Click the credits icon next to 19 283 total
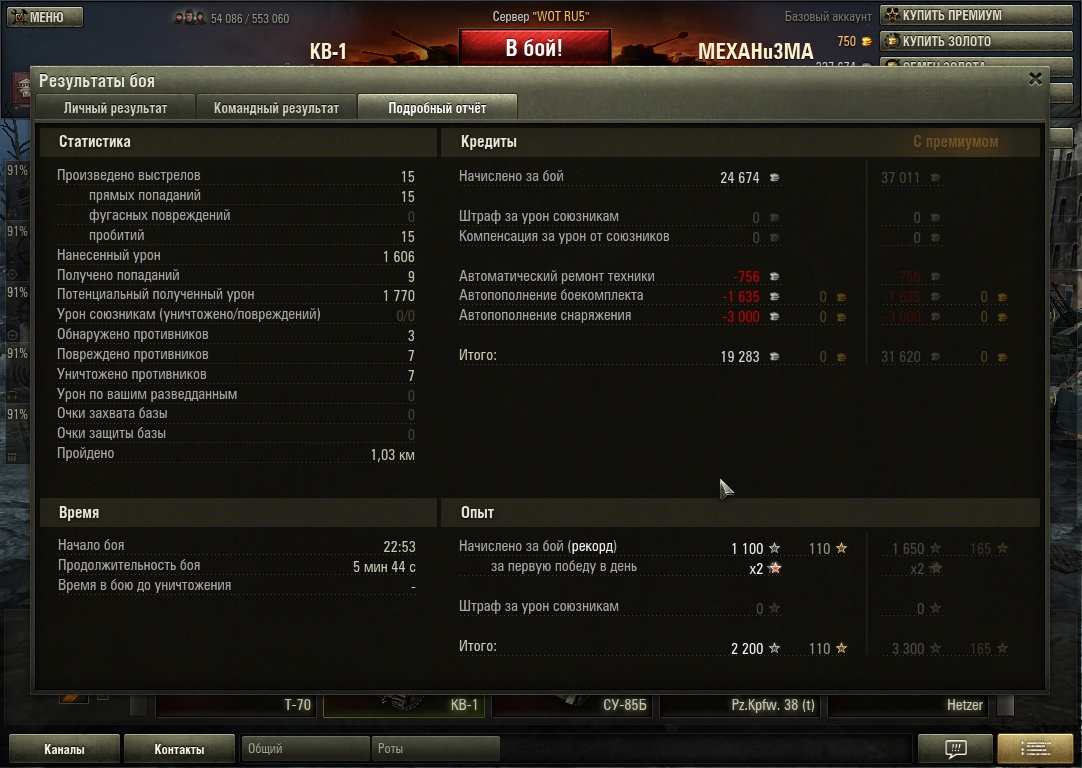 click(774, 357)
